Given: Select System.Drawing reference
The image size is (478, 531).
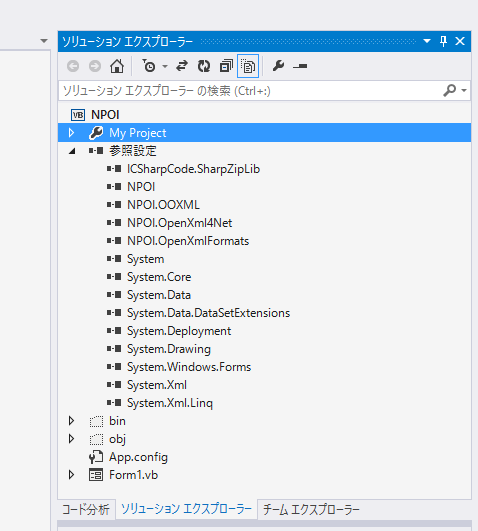Looking at the screenshot, I should (169, 349).
